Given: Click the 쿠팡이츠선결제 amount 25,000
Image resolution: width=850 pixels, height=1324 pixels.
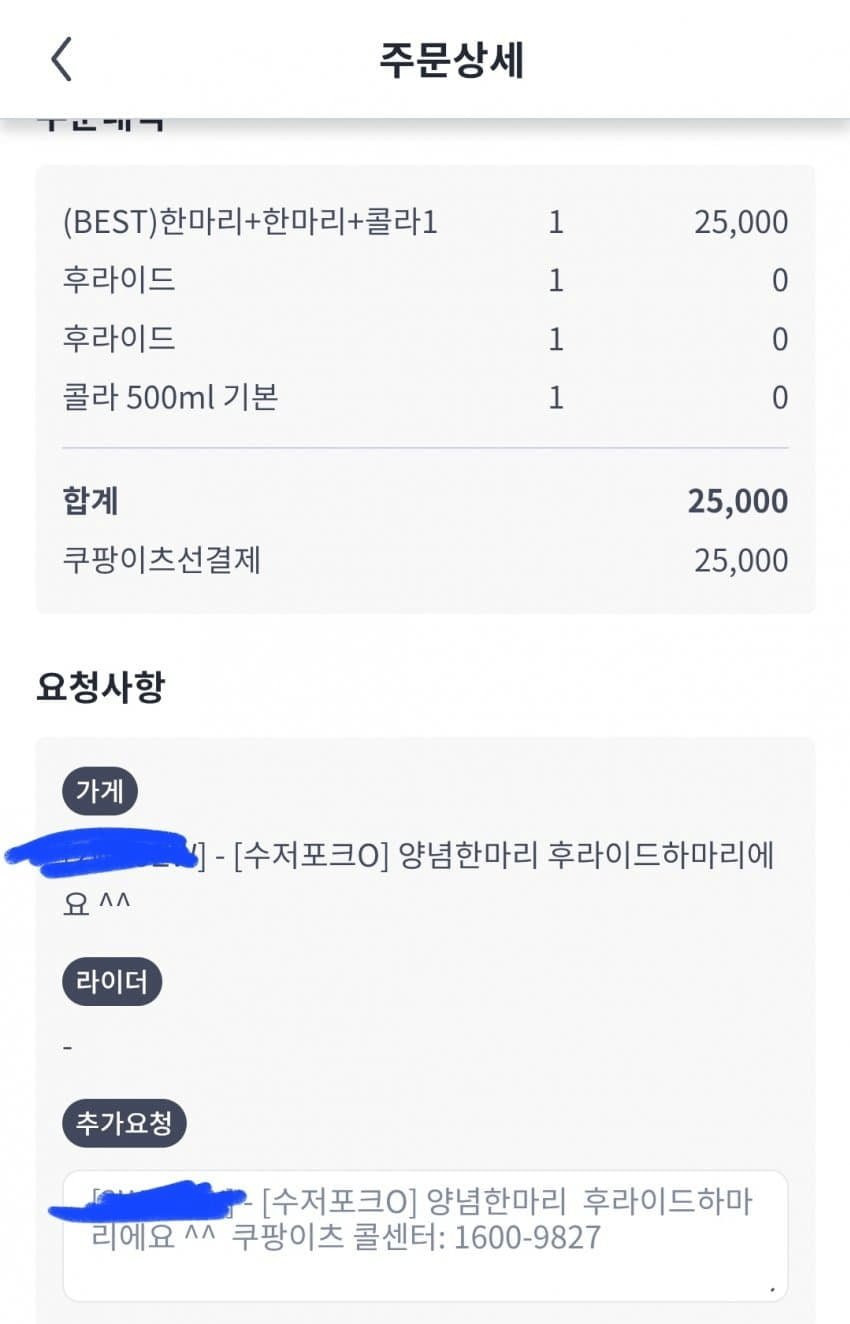Looking at the screenshot, I should [x=740, y=560].
